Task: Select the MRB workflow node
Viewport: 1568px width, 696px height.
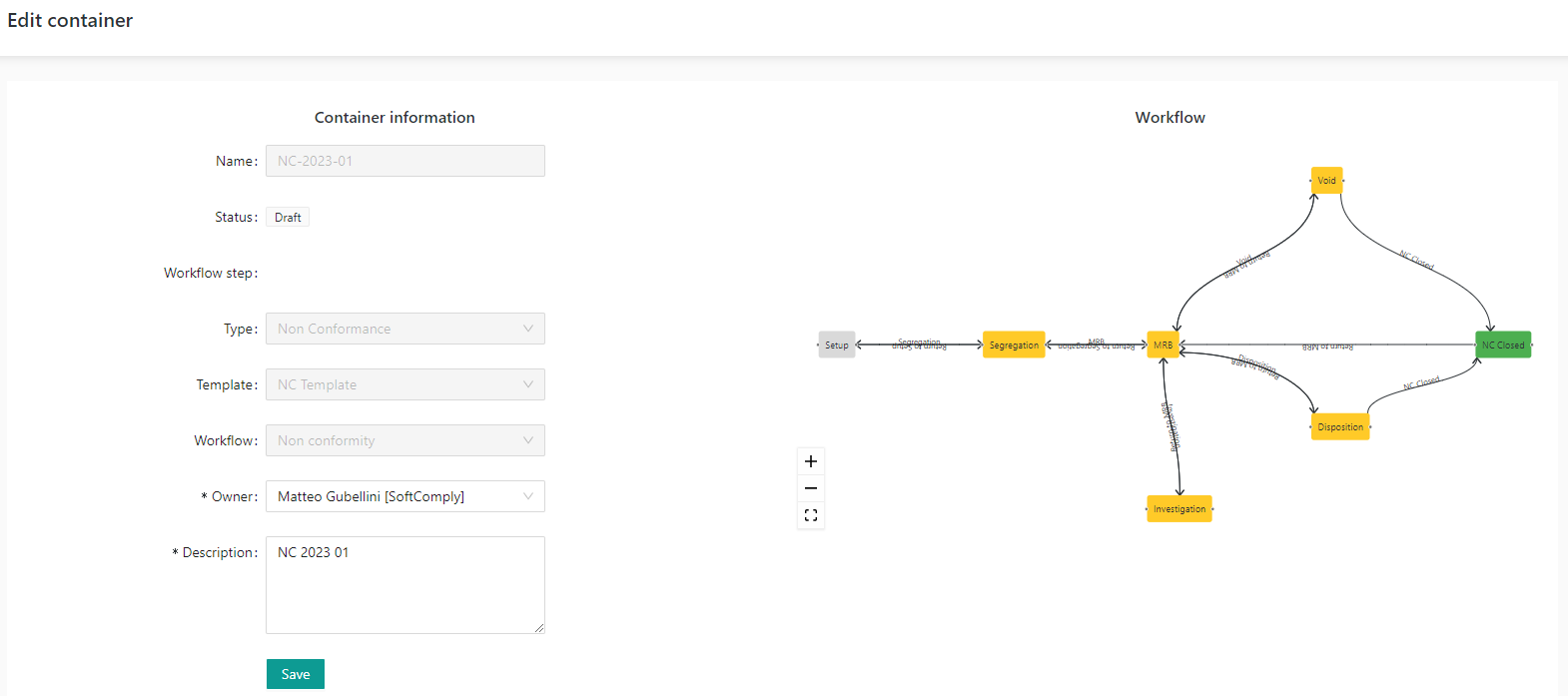Action: [x=1164, y=346]
